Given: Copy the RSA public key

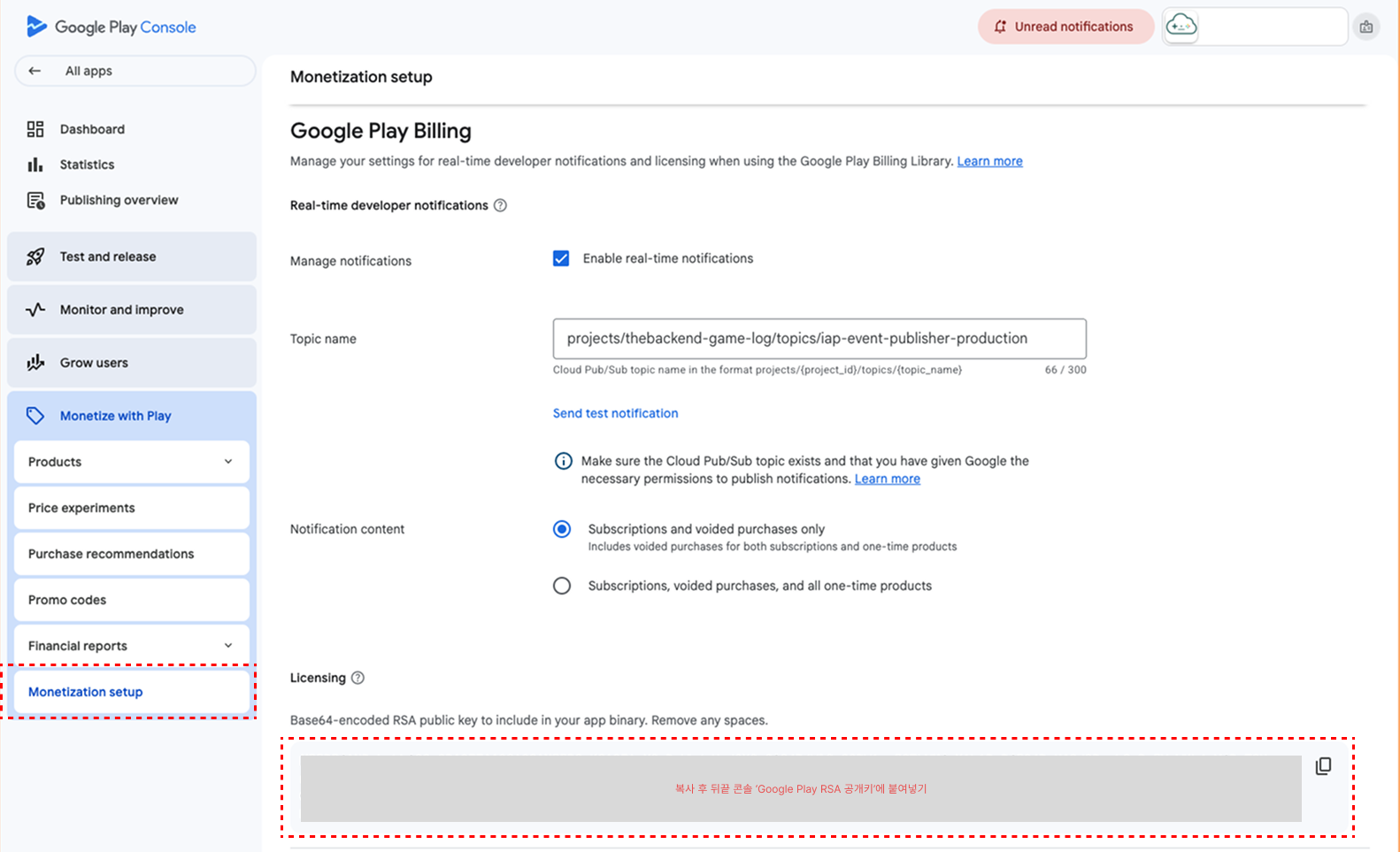Looking at the screenshot, I should point(1323,766).
